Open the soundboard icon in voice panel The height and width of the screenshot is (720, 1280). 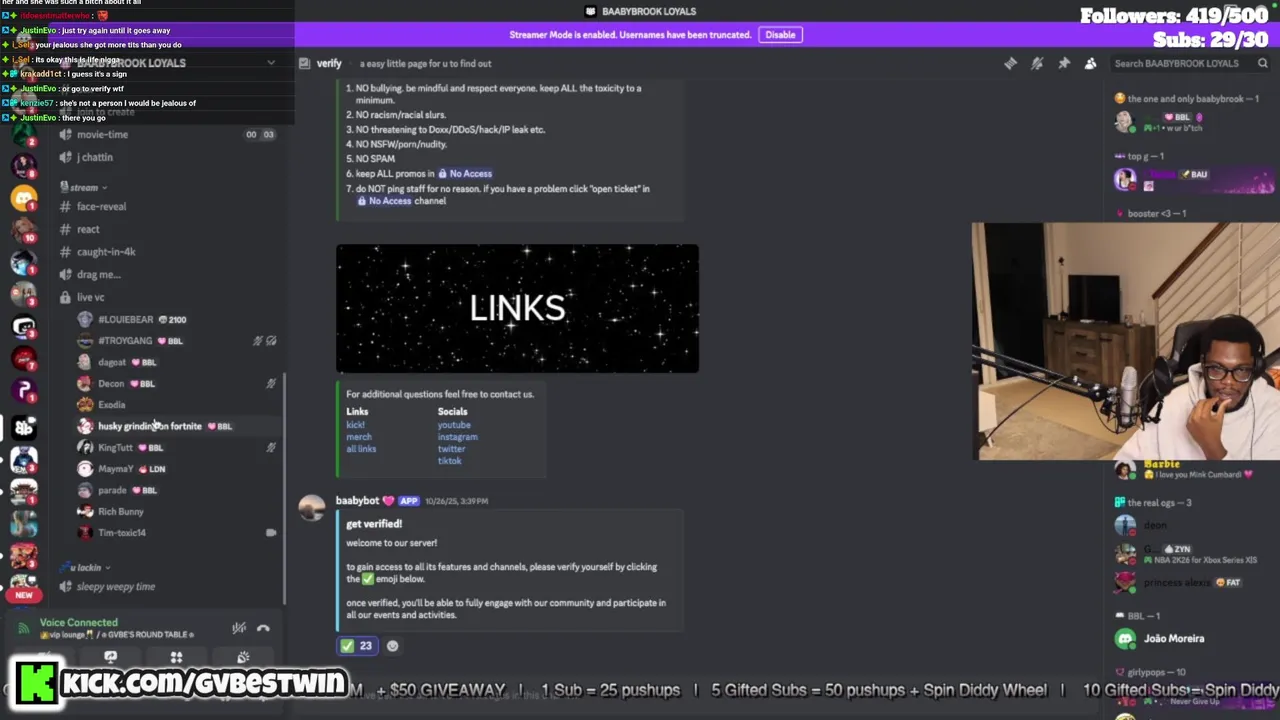point(243,657)
